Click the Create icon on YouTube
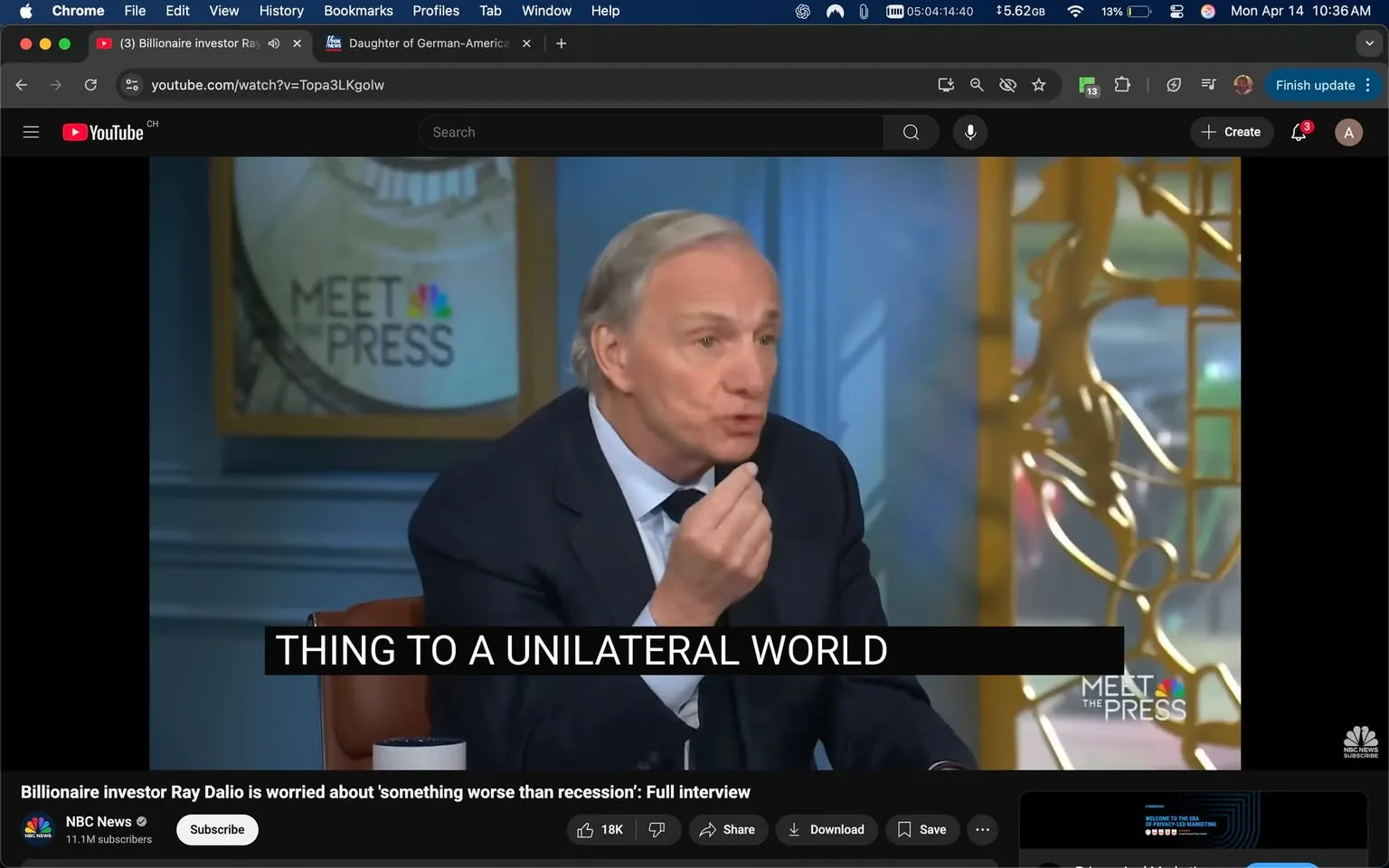This screenshot has height=868, width=1389. 1209,132
